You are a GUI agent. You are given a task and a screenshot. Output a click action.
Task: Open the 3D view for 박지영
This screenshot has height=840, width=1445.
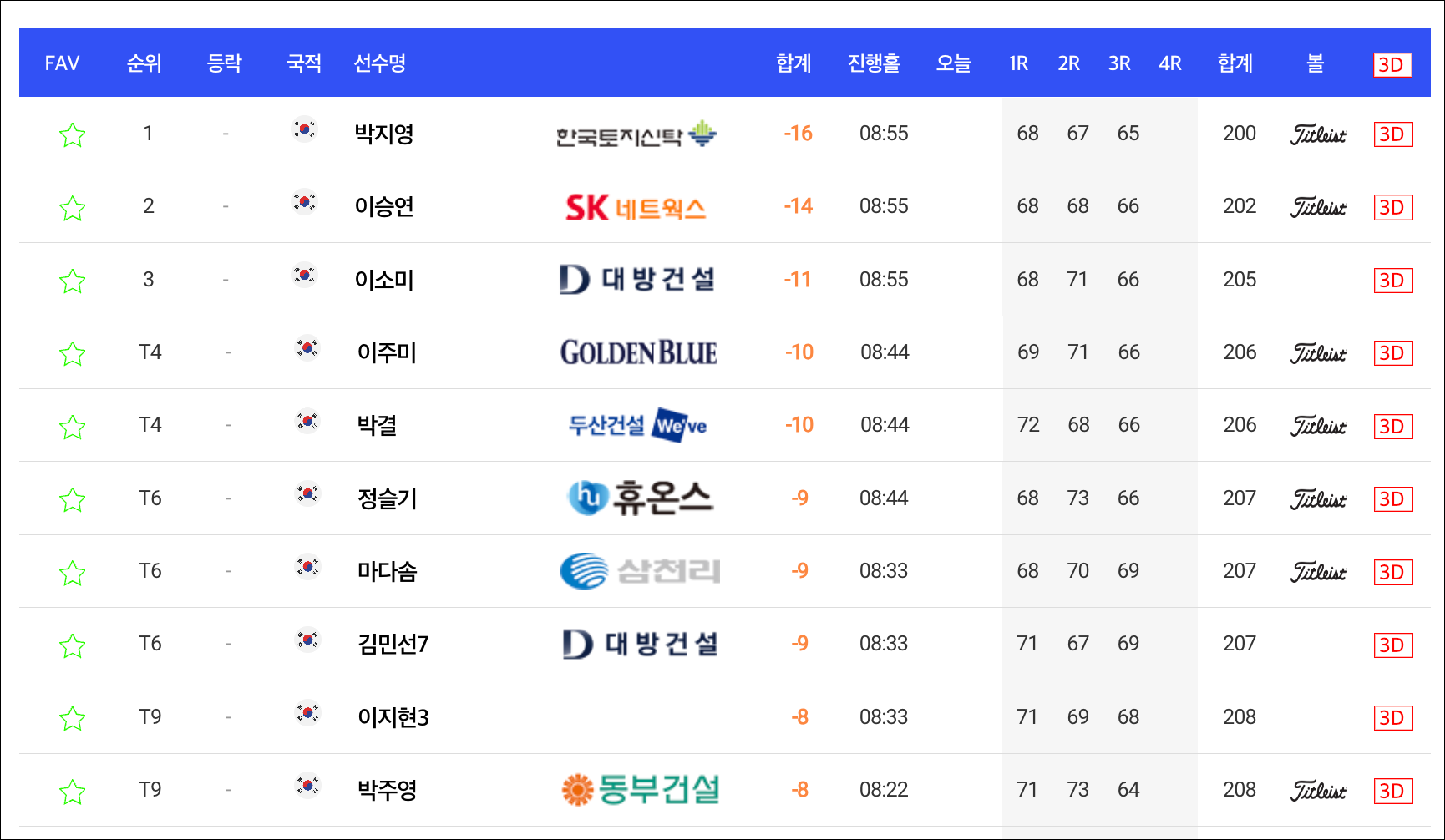[x=1392, y=133]
